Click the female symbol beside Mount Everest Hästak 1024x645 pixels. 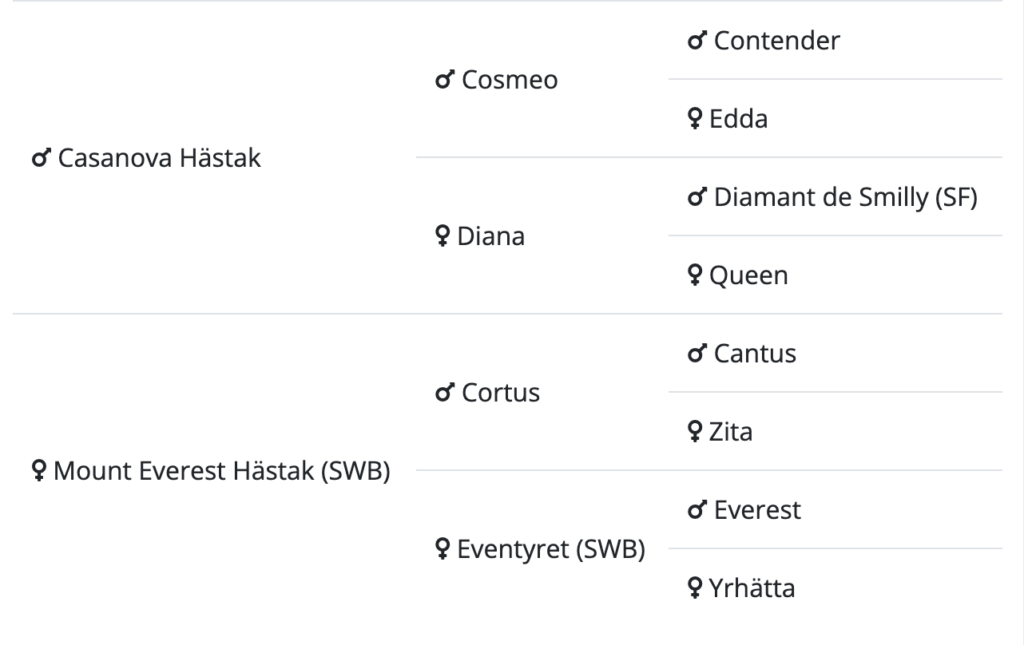39,471
